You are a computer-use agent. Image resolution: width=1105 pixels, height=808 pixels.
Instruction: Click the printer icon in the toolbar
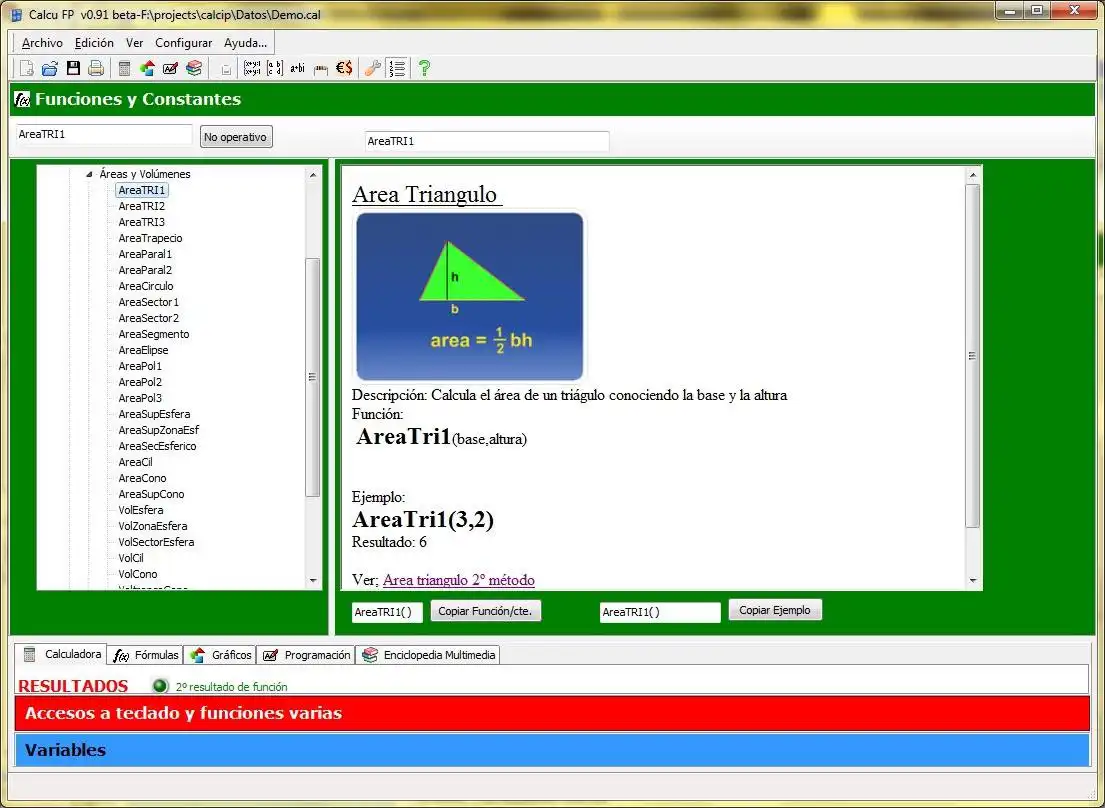[96, 68]
